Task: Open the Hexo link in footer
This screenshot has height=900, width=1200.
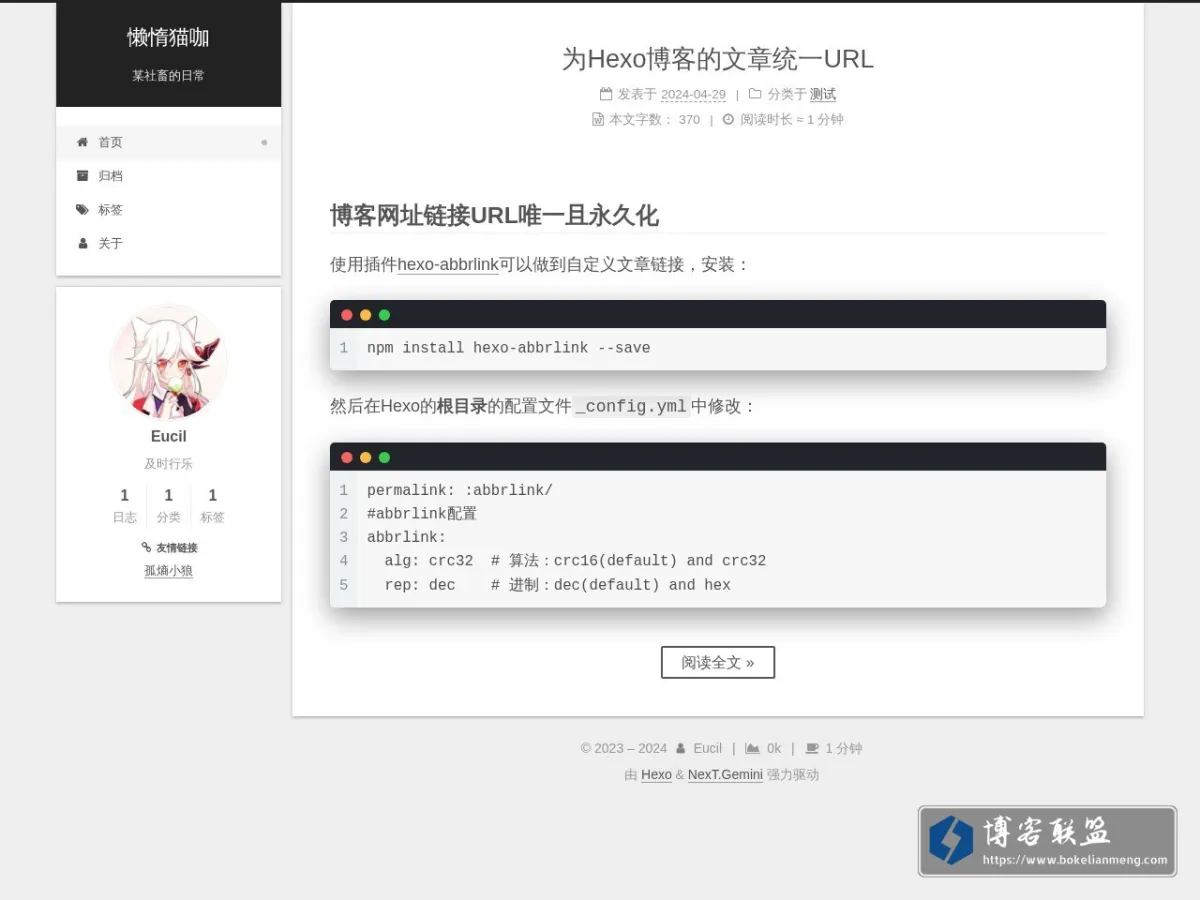Action: [656, 775]
